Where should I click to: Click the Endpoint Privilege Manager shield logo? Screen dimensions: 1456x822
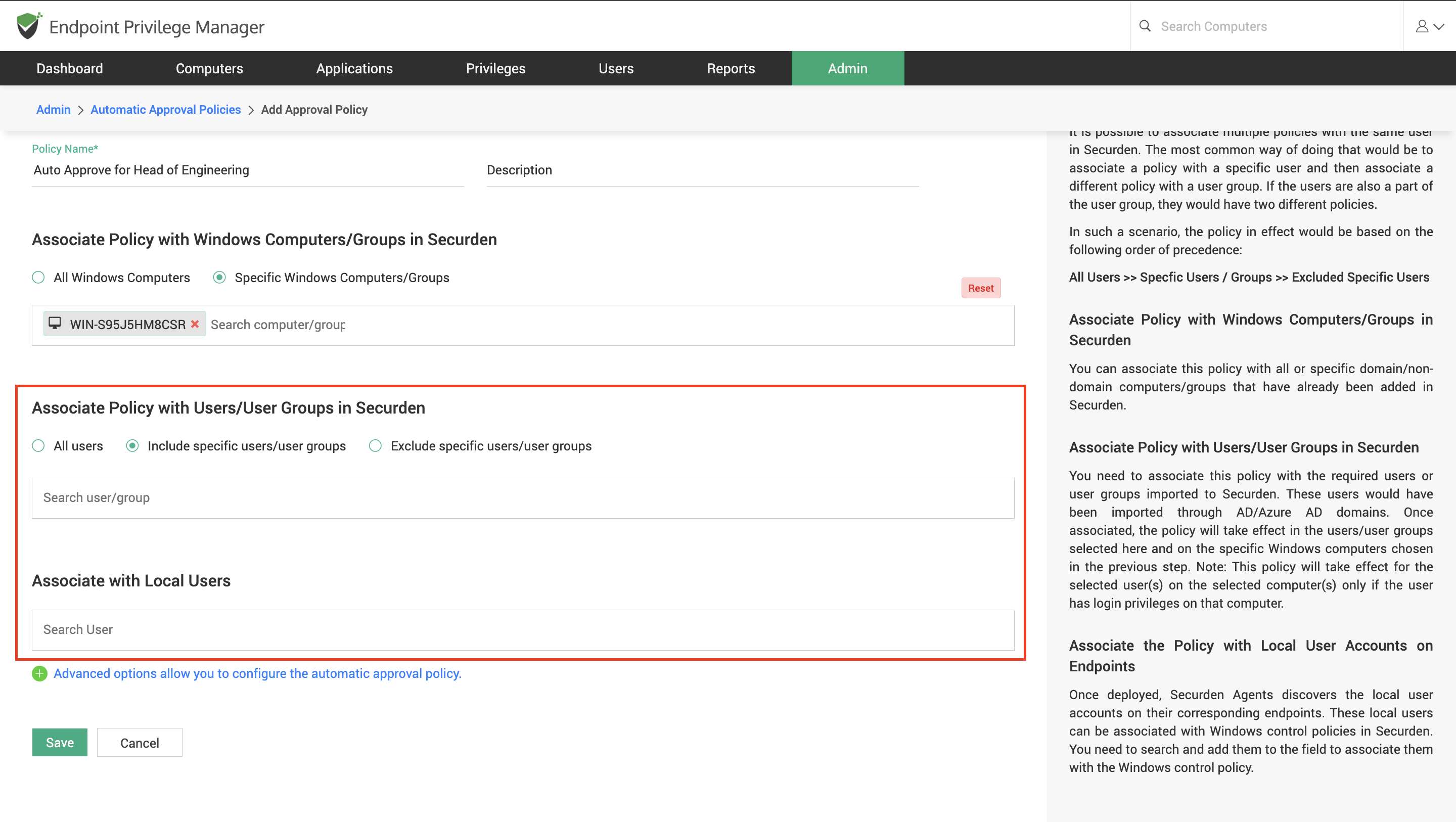pyautogui.click(x=28, y=26)
